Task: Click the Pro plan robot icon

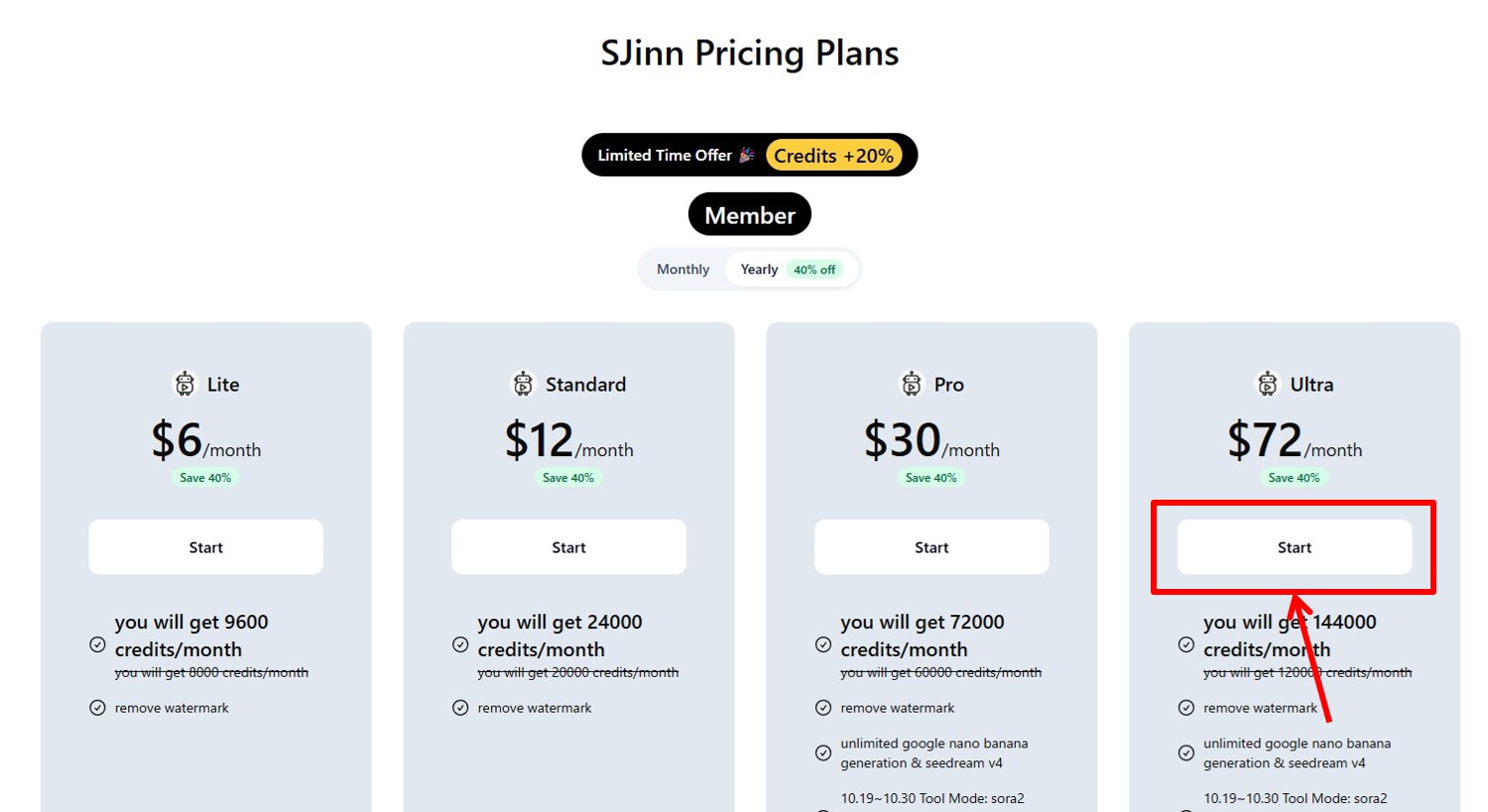Action: click(911, 384)
